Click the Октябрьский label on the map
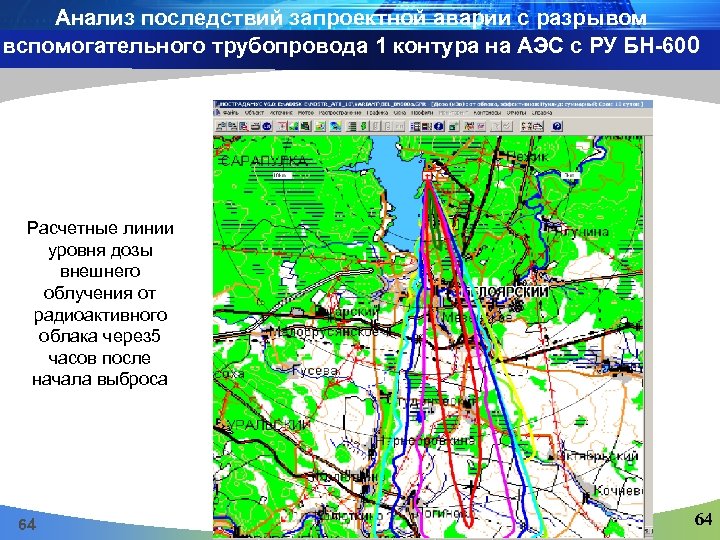The width and height of the screenshot is (720, 540). click(x=596, y=456)
